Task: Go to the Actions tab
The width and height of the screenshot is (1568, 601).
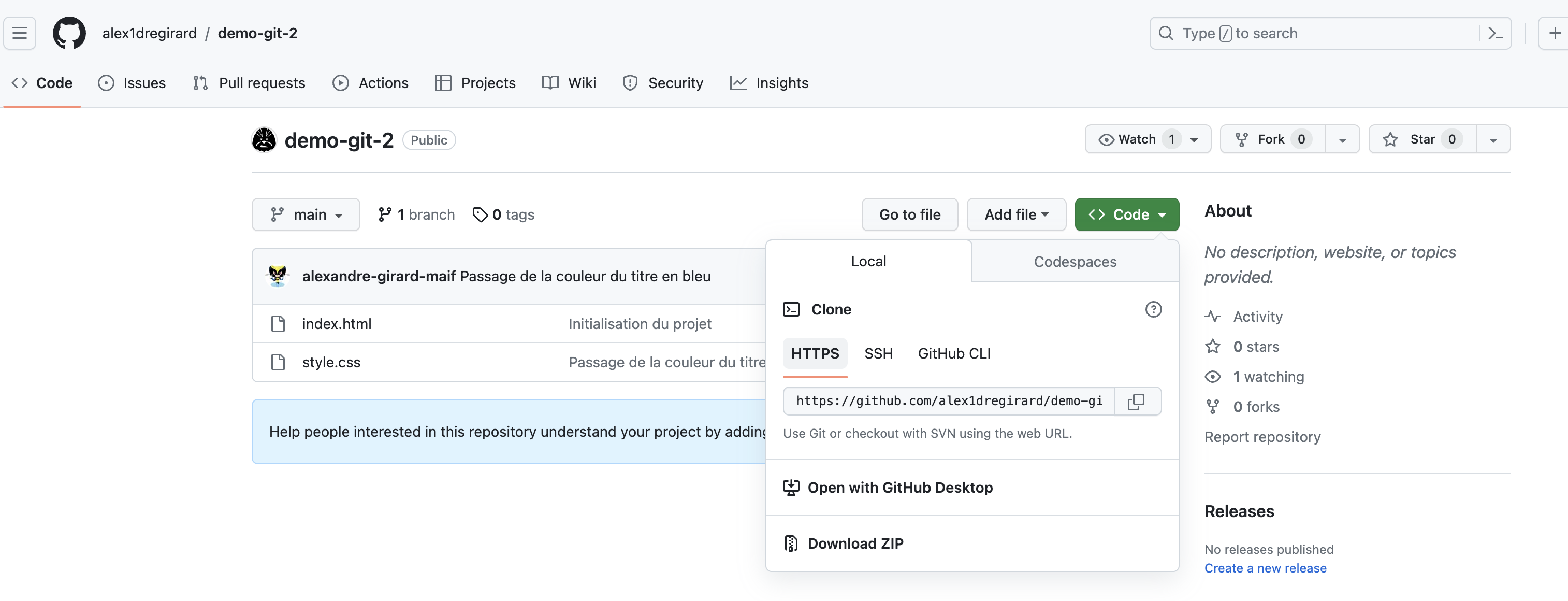Action: click(x=371, y=83)
